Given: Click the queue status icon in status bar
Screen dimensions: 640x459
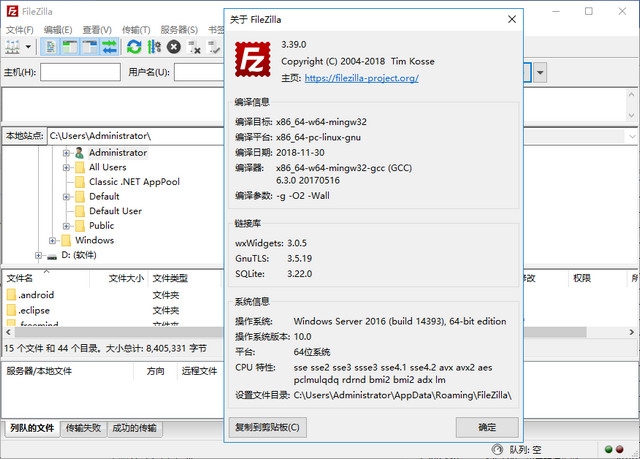Looking at the screenshot, I should [x=497, y=449].
